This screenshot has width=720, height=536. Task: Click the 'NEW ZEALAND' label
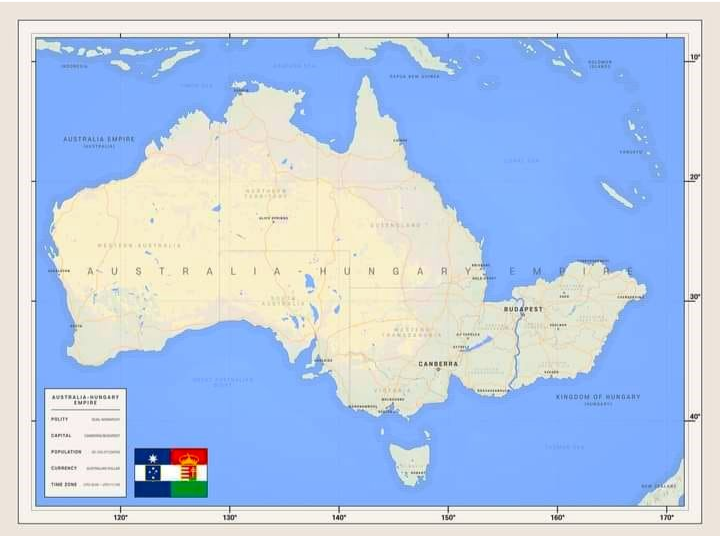click(x=659, y=486)
